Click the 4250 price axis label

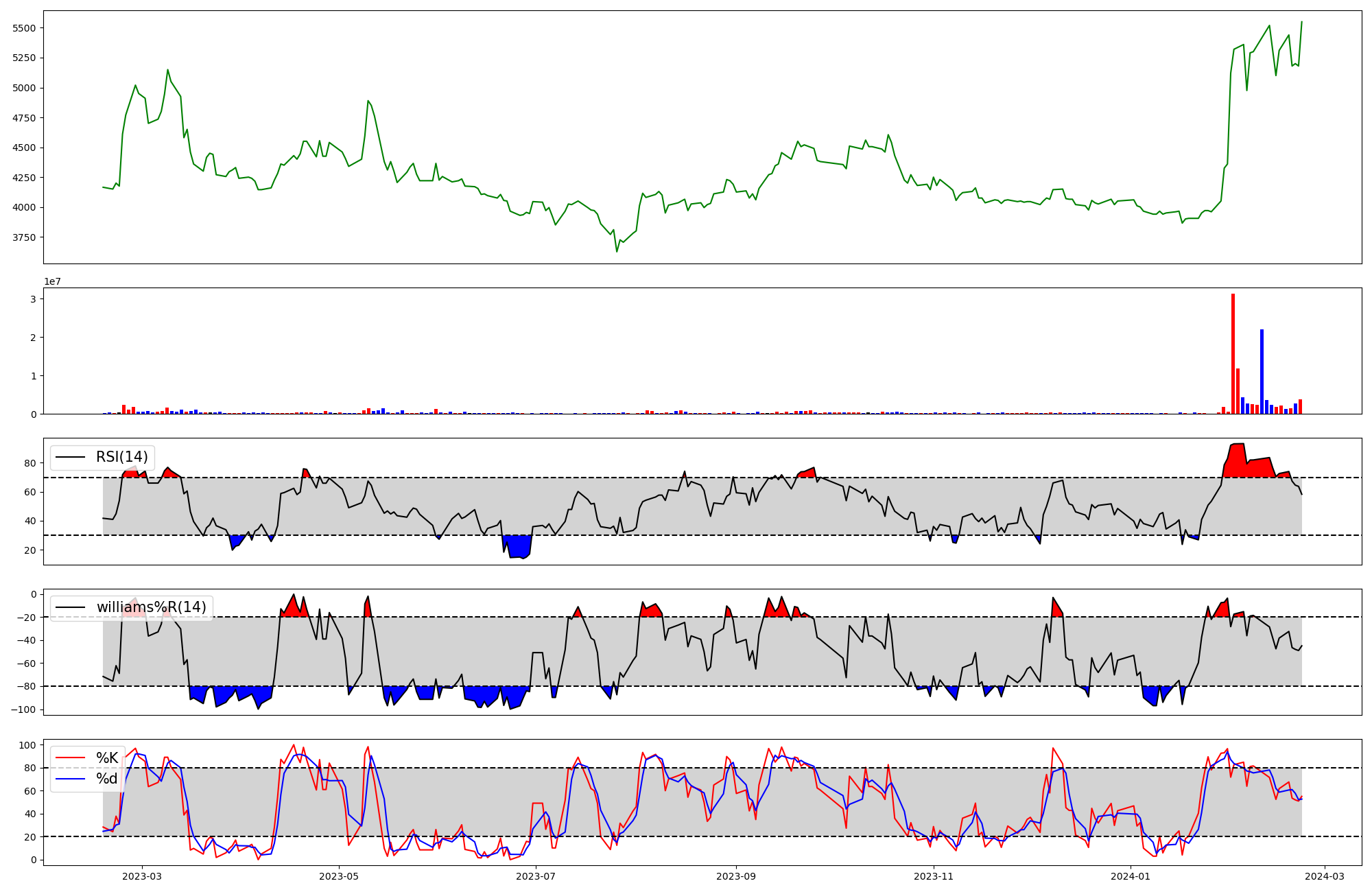point(24,178)
